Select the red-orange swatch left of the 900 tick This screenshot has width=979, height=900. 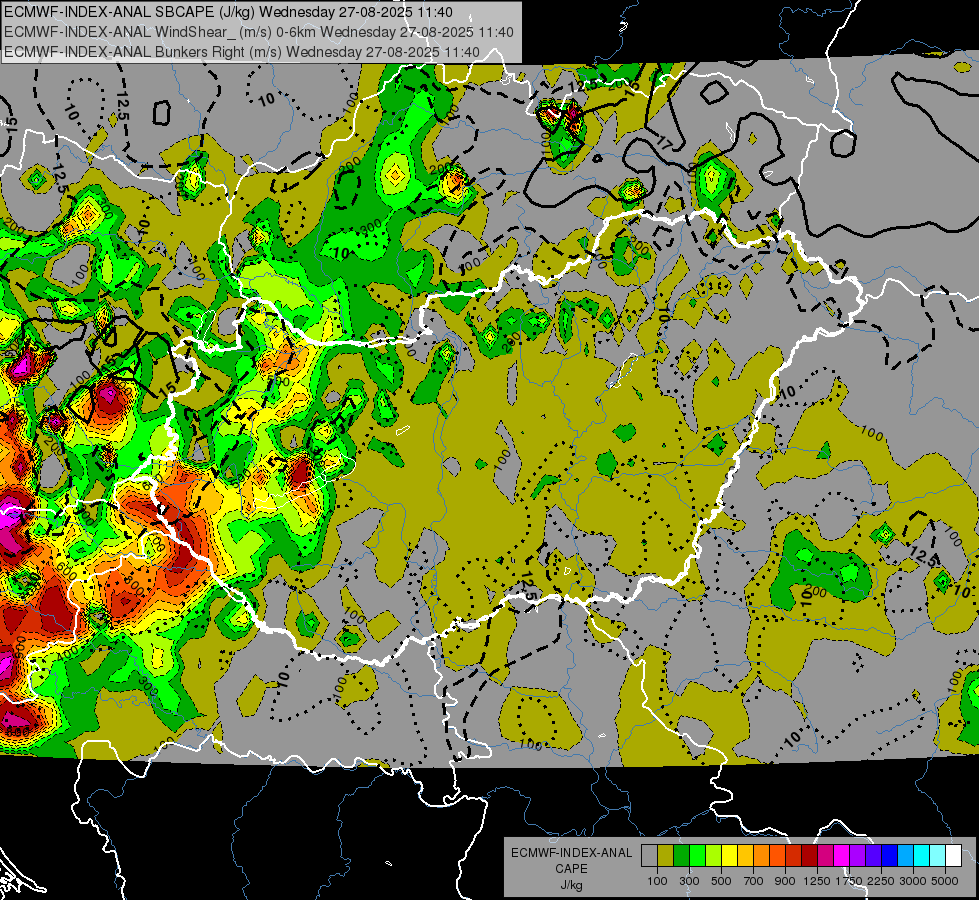(777, 855)
